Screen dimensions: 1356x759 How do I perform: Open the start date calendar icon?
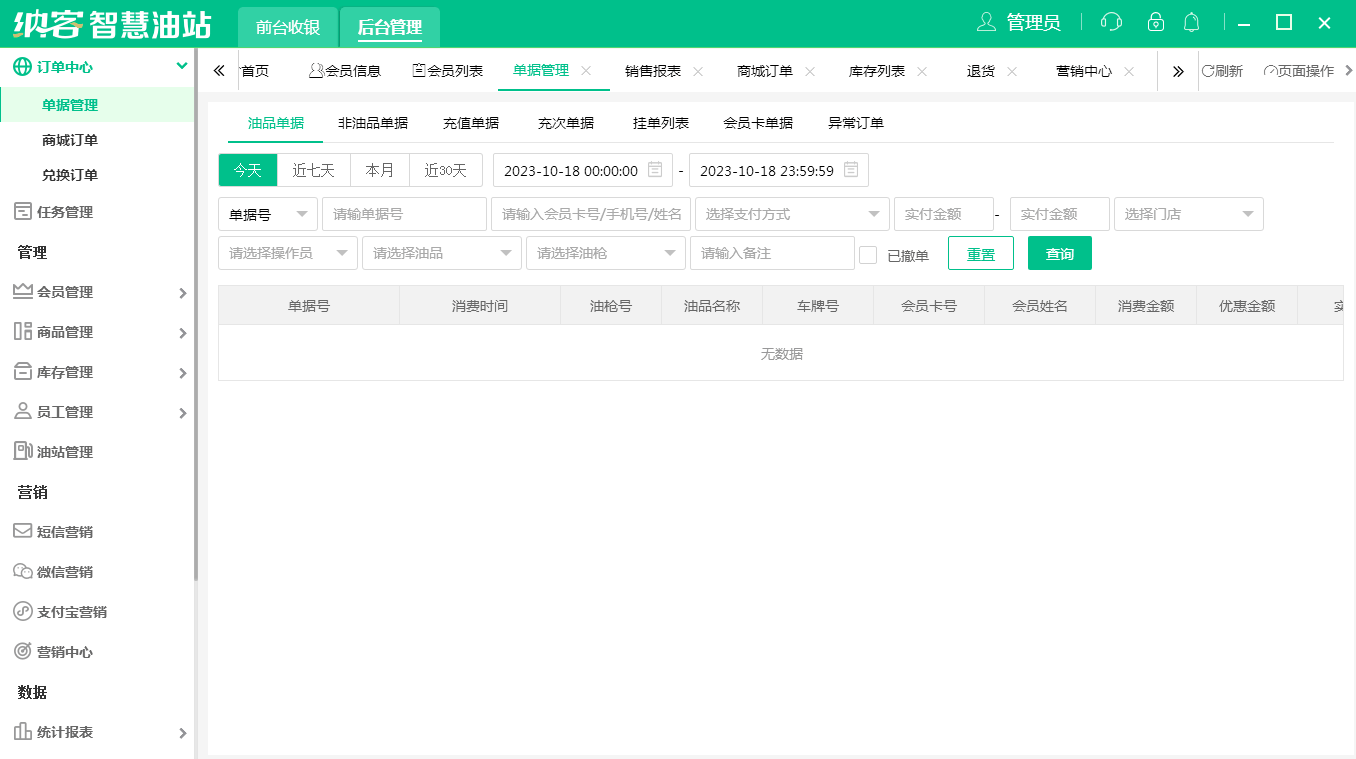(x=655, y=170)
